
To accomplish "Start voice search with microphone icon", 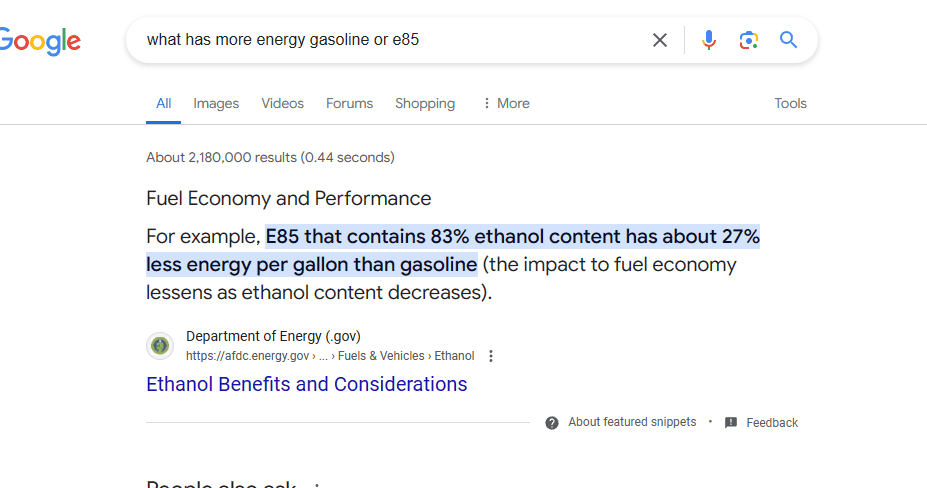I will 709,40.
